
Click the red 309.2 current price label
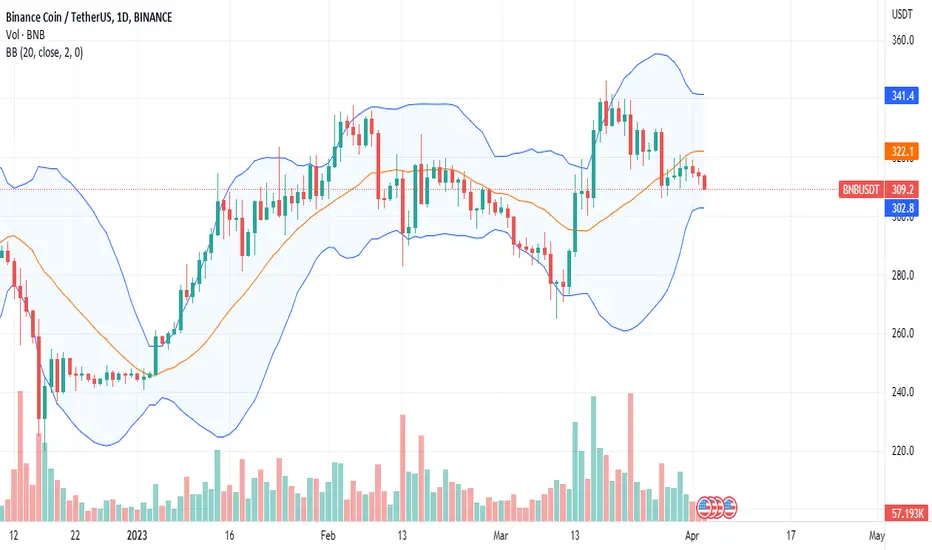tap(902, 190)
